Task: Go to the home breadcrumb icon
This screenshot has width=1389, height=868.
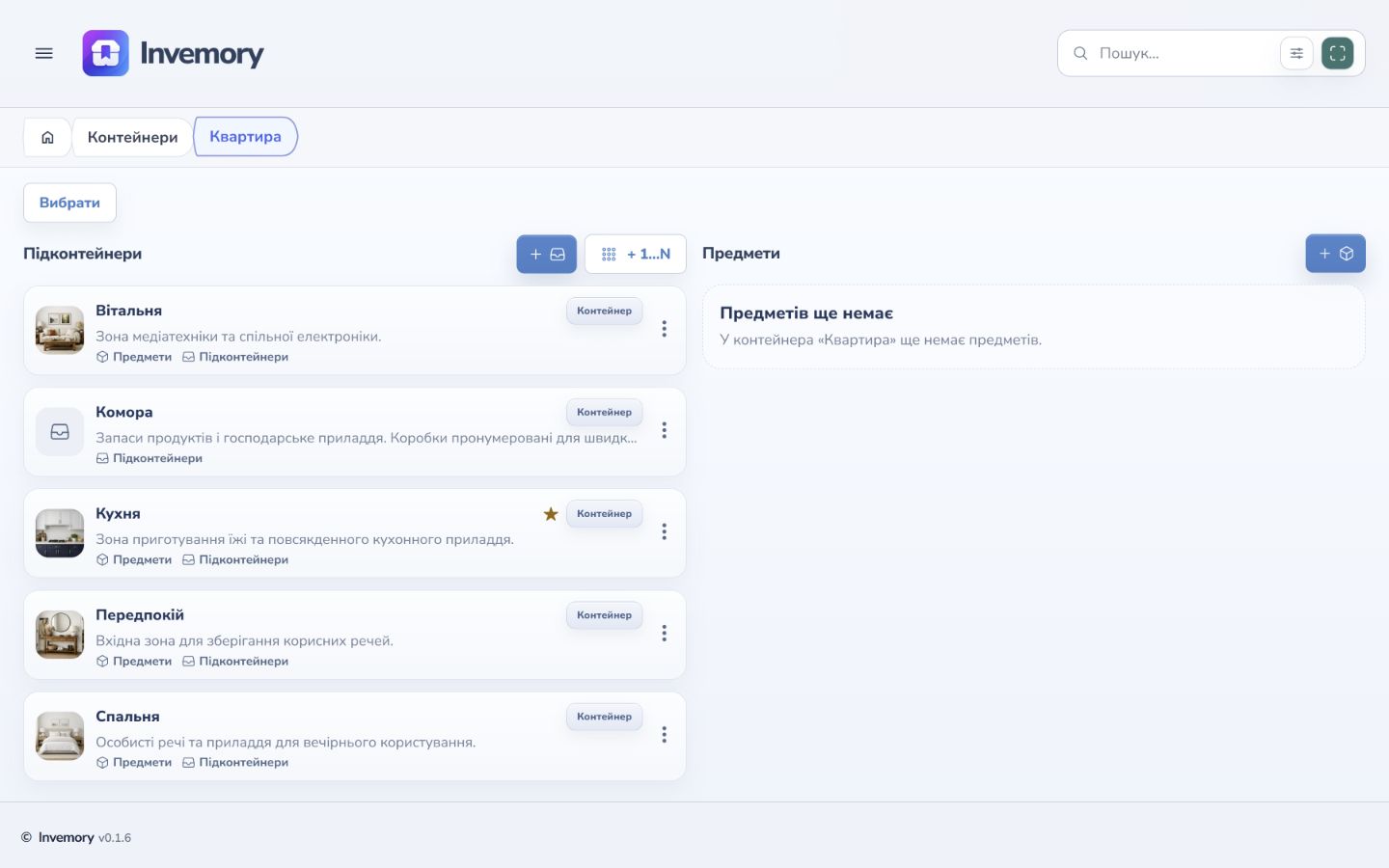Action: pos(47,137)
